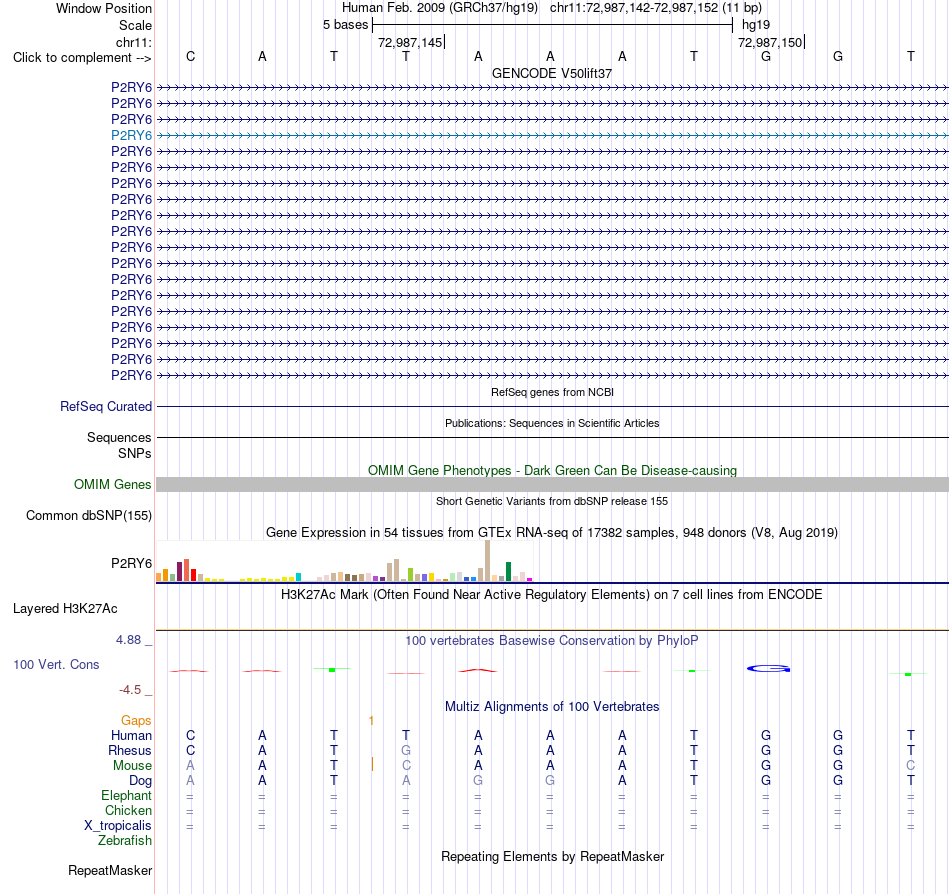Click the orange insertion bar in Mouse row

(372, 764)
